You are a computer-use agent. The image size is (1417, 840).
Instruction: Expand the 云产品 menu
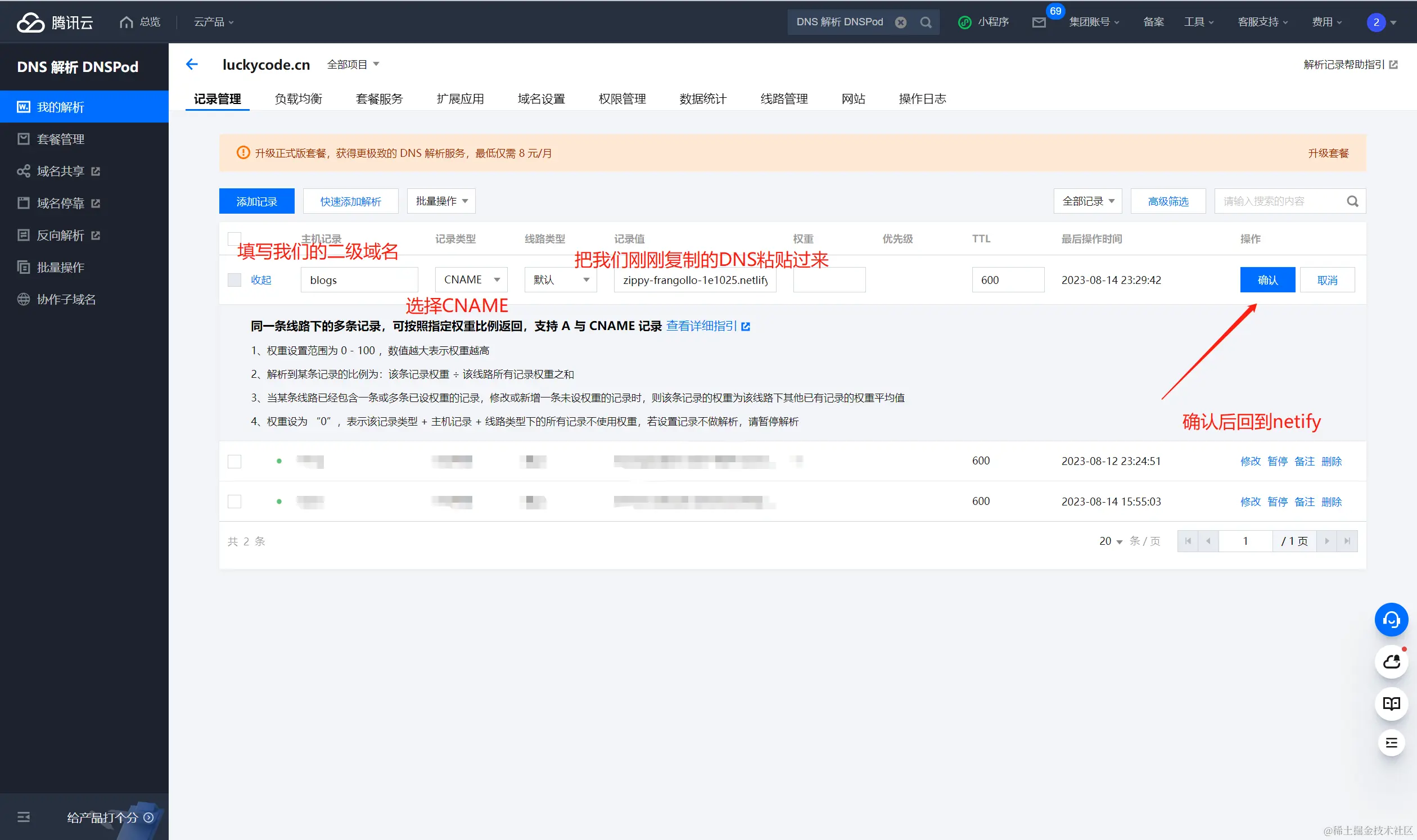214,22
